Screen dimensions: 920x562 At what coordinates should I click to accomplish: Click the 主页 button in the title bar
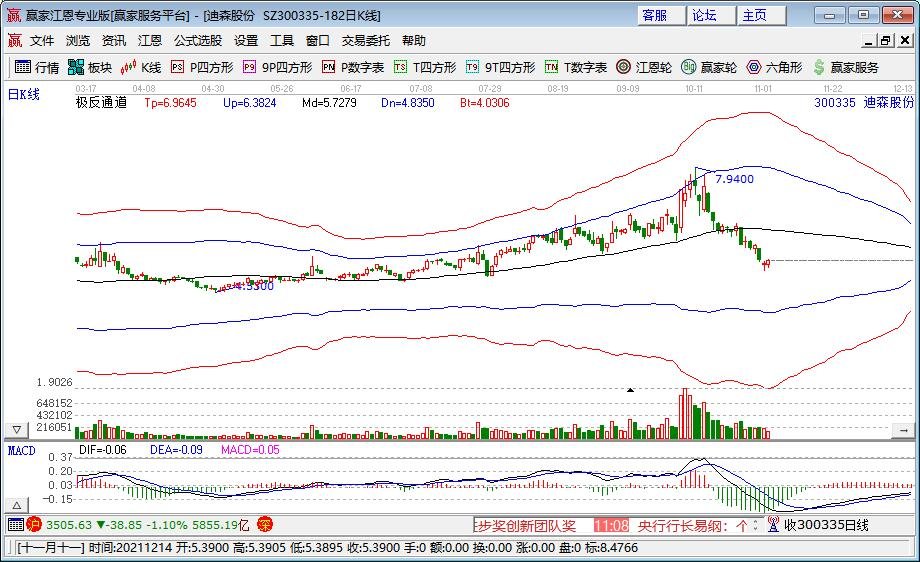(762, 15)
